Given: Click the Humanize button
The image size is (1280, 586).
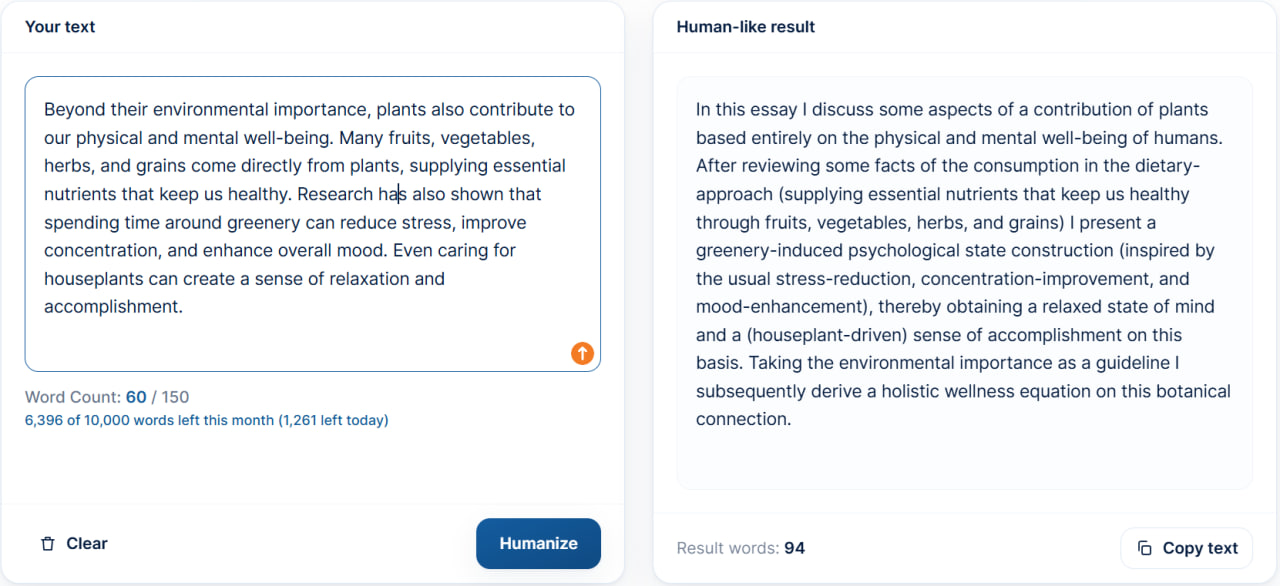Looking at the screenshot, I should click(538, 543).
